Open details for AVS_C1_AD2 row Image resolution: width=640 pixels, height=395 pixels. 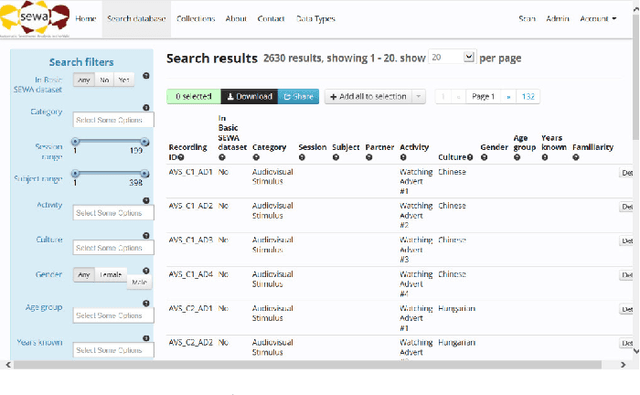[x=627, y=207]
